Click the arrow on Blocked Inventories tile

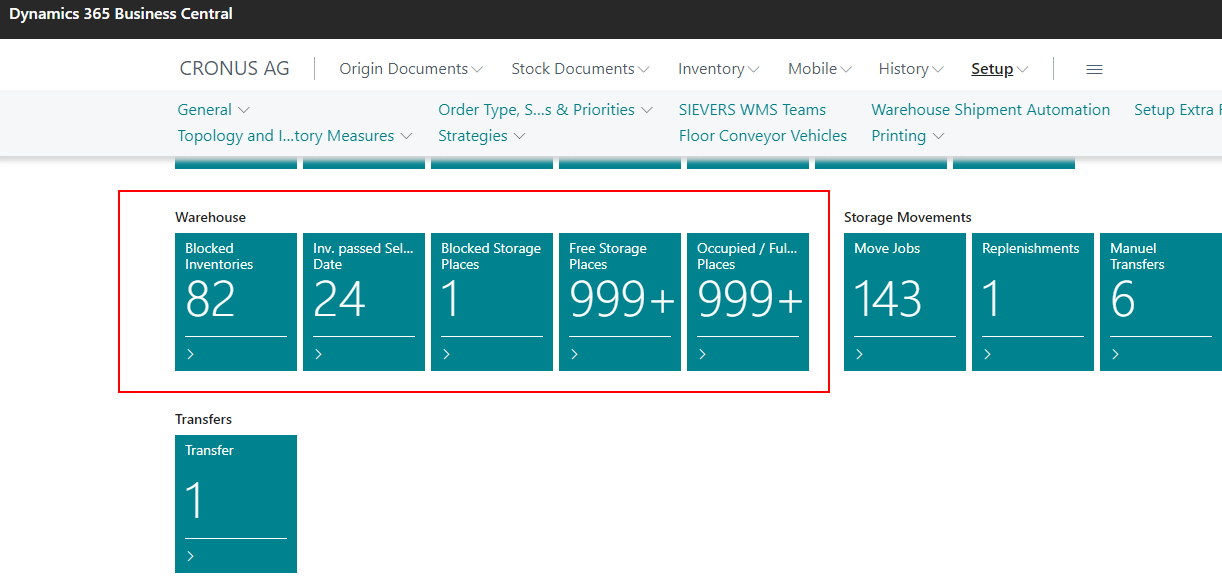click(x=191, y=354)
